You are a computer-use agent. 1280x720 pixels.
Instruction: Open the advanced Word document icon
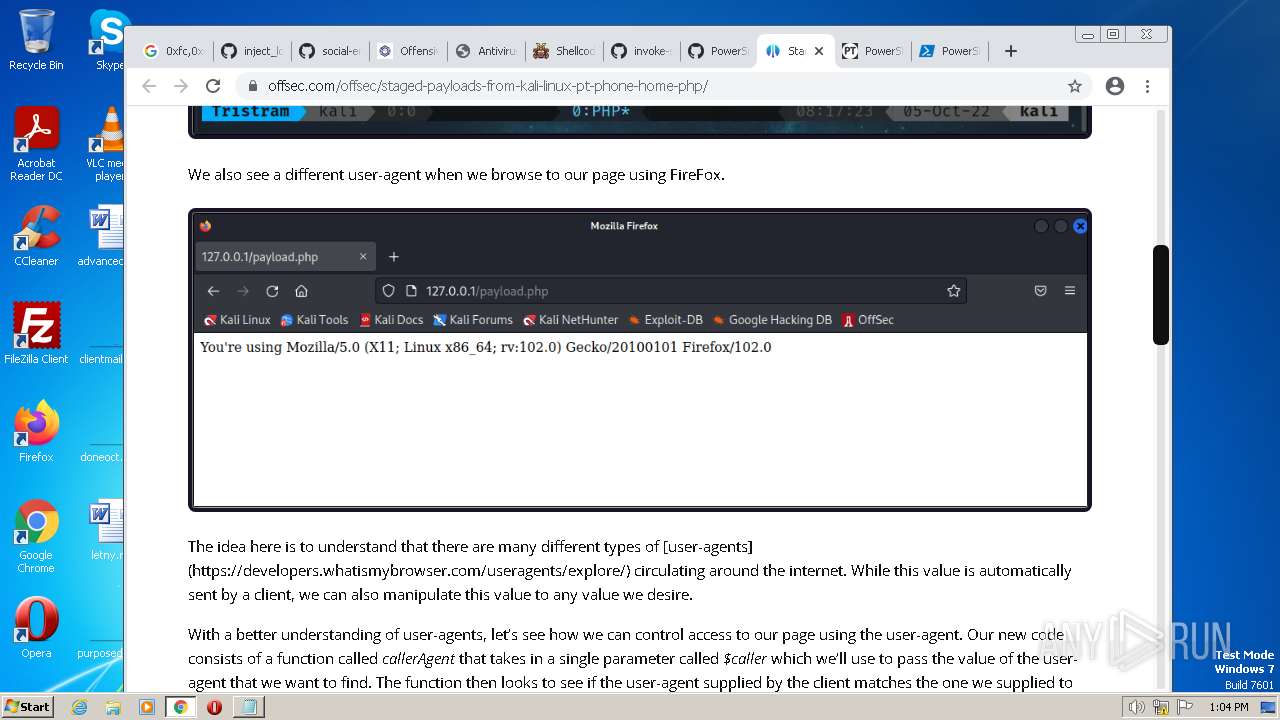pyautogui.click(x=103, y=236)
